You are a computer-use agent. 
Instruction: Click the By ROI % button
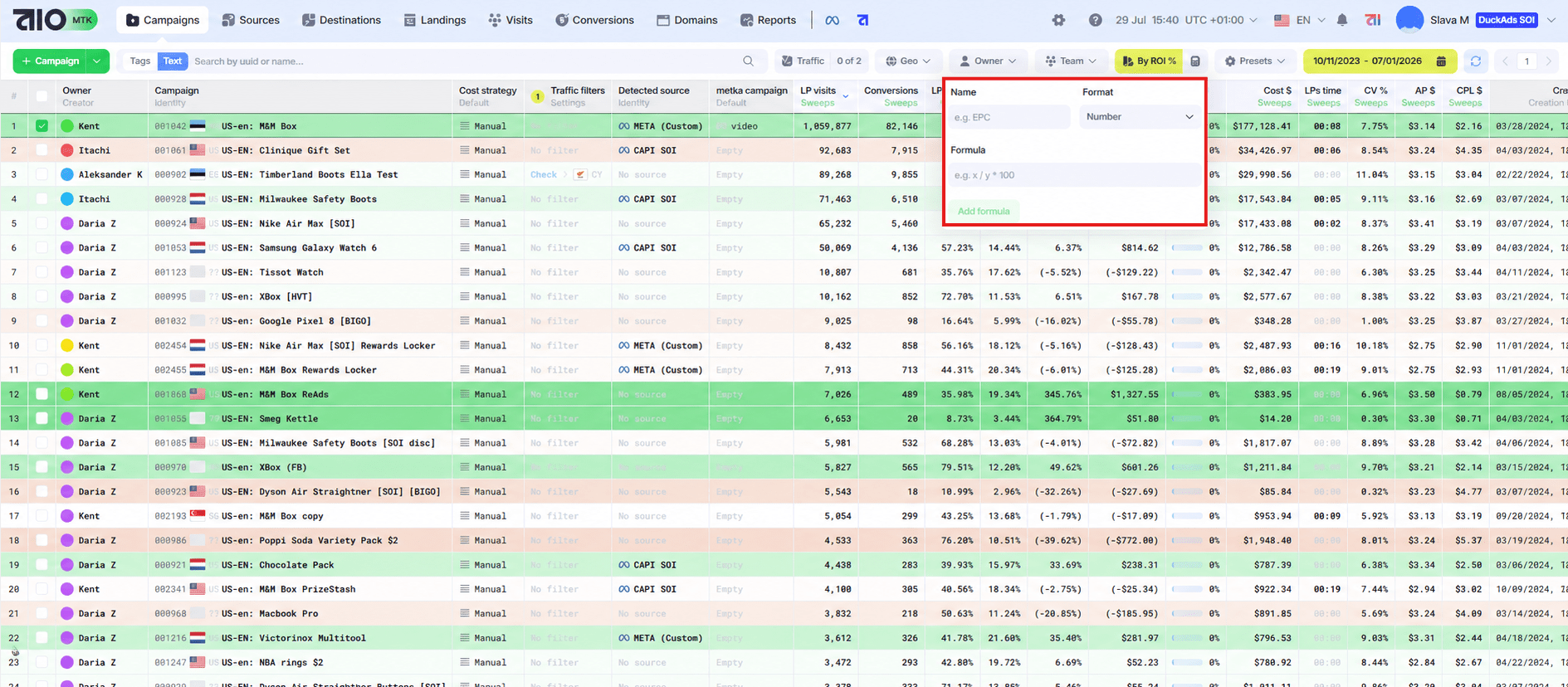coord(1149,61)
